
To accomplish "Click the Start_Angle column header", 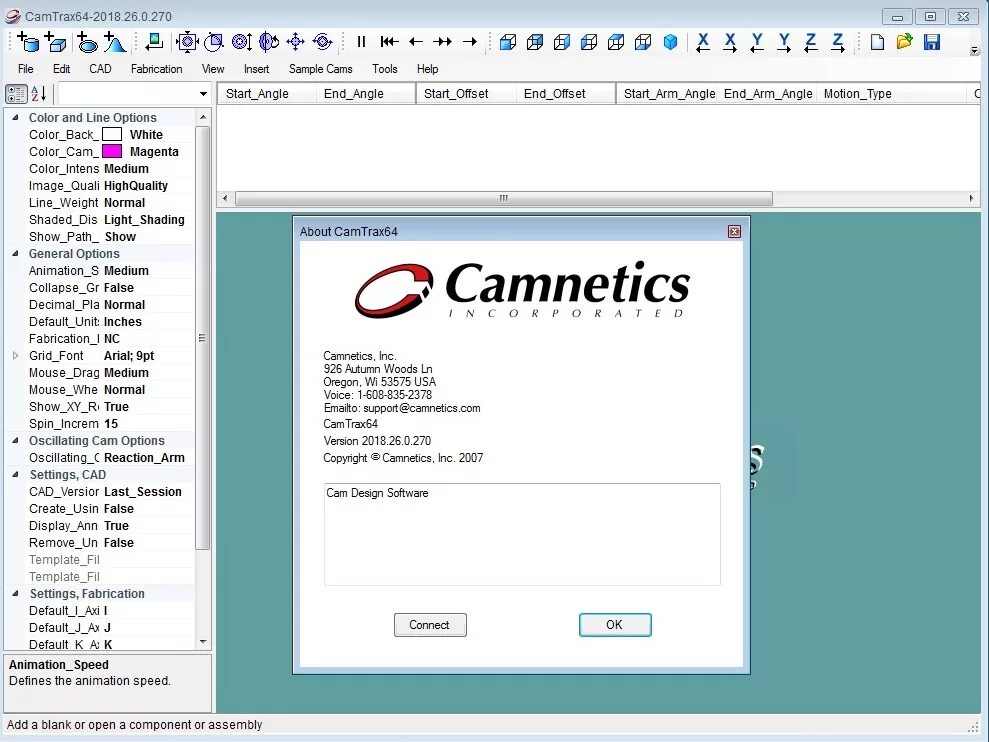I will tap(266, 94).
